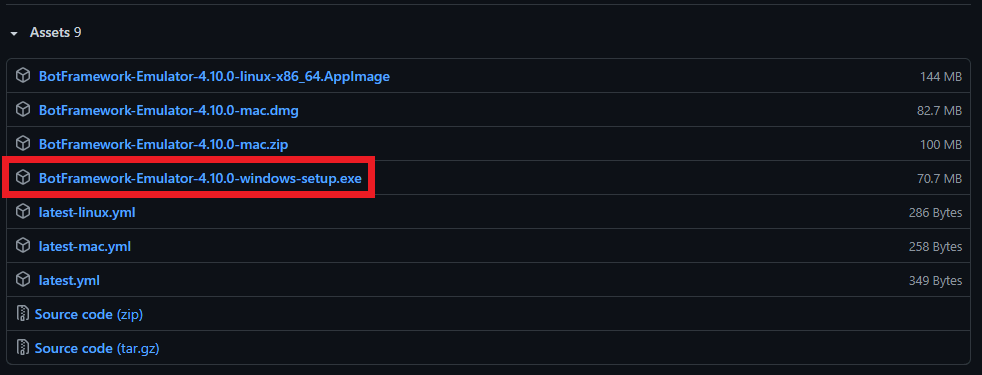Click package icon beside linux AppImage asset
Image resolution: width=982 pixels, height=375 pixels.
[x=23, y=76]
